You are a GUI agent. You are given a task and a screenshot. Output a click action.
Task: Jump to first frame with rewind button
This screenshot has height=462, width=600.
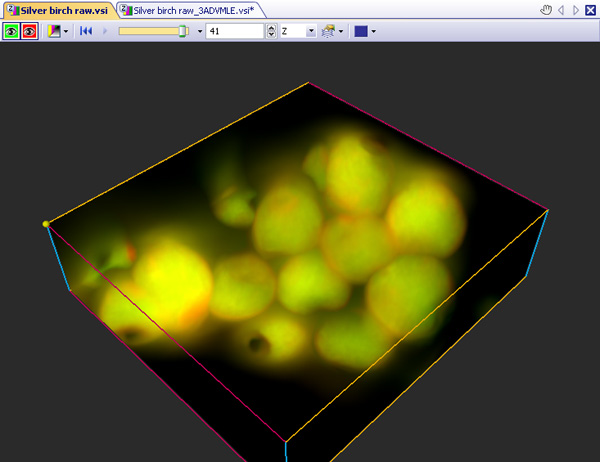coord(87,31)
